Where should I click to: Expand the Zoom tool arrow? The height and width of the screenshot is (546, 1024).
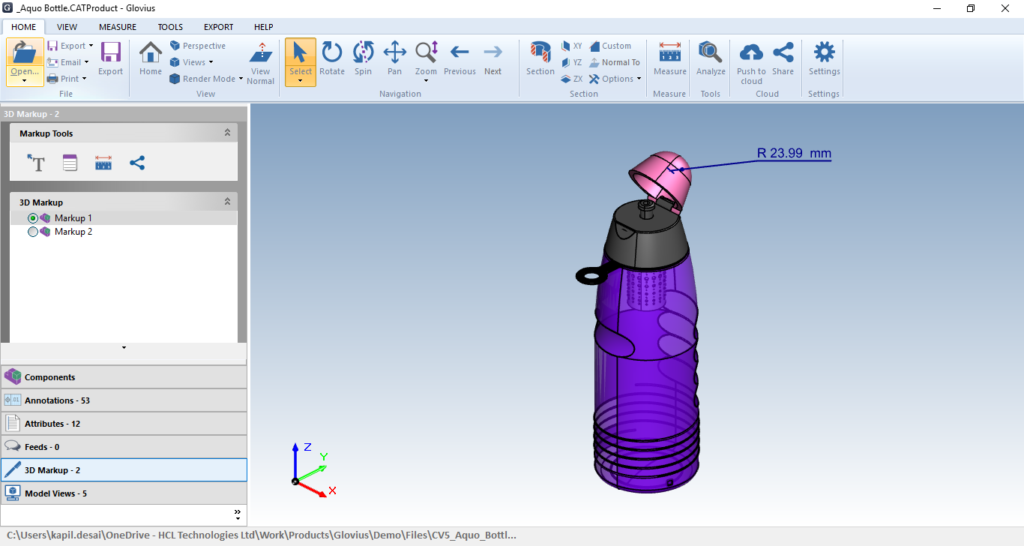426,81
